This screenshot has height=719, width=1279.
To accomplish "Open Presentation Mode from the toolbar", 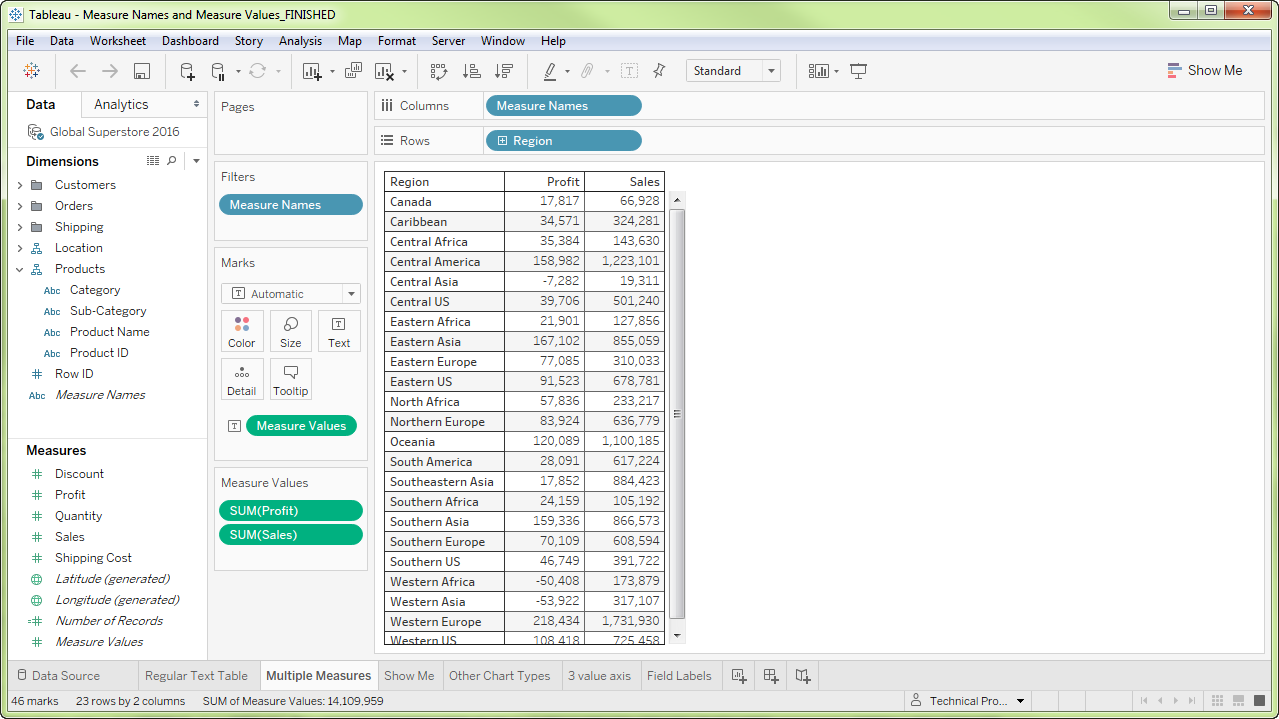I will (x=858, y=71).
